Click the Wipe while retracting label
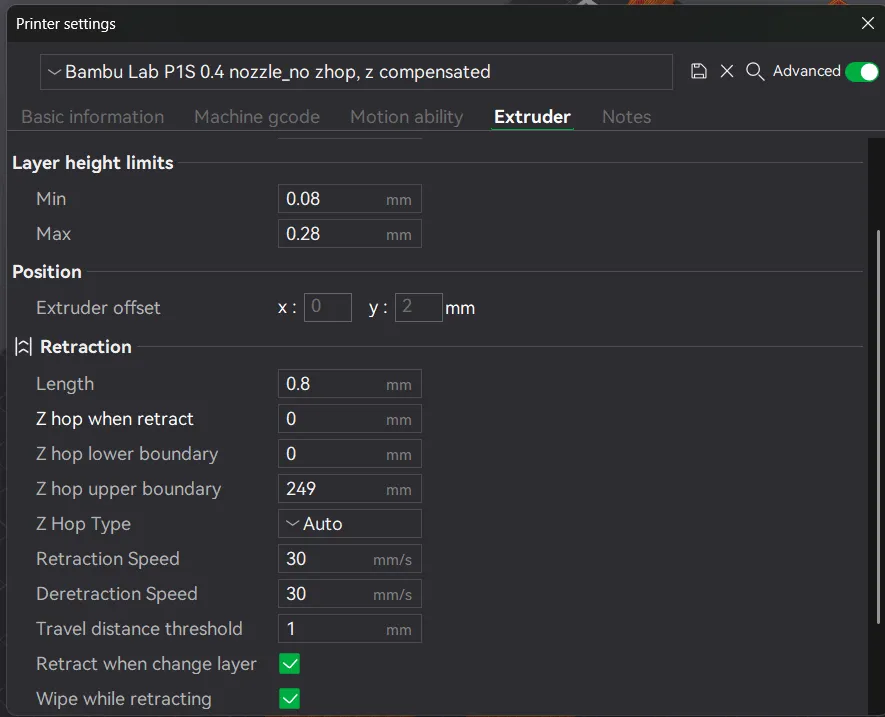Screen dimensions: 885x717 (124, 699)
